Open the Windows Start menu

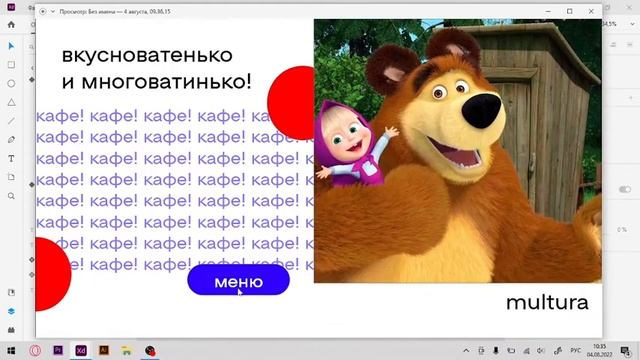[x=11, y=351]
